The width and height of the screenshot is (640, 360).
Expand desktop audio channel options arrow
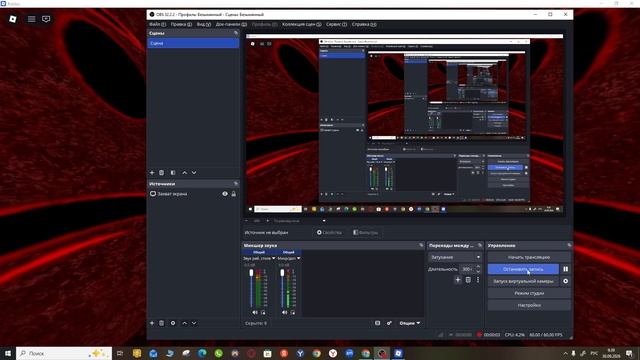coord(273,258)
